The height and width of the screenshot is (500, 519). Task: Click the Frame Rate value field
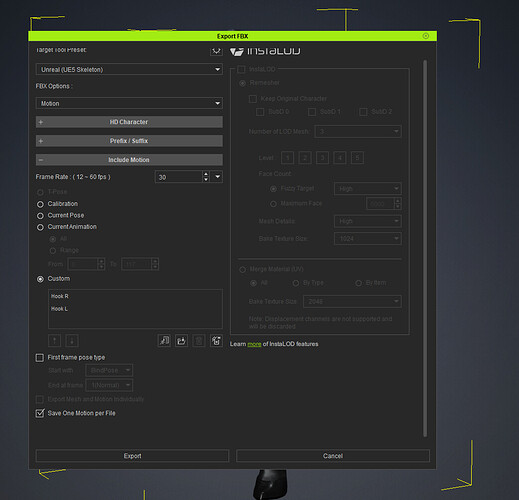[179, 177]
